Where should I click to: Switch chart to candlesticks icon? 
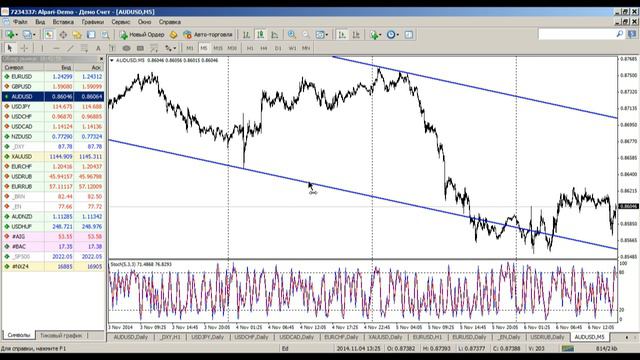tap(260, 35)
